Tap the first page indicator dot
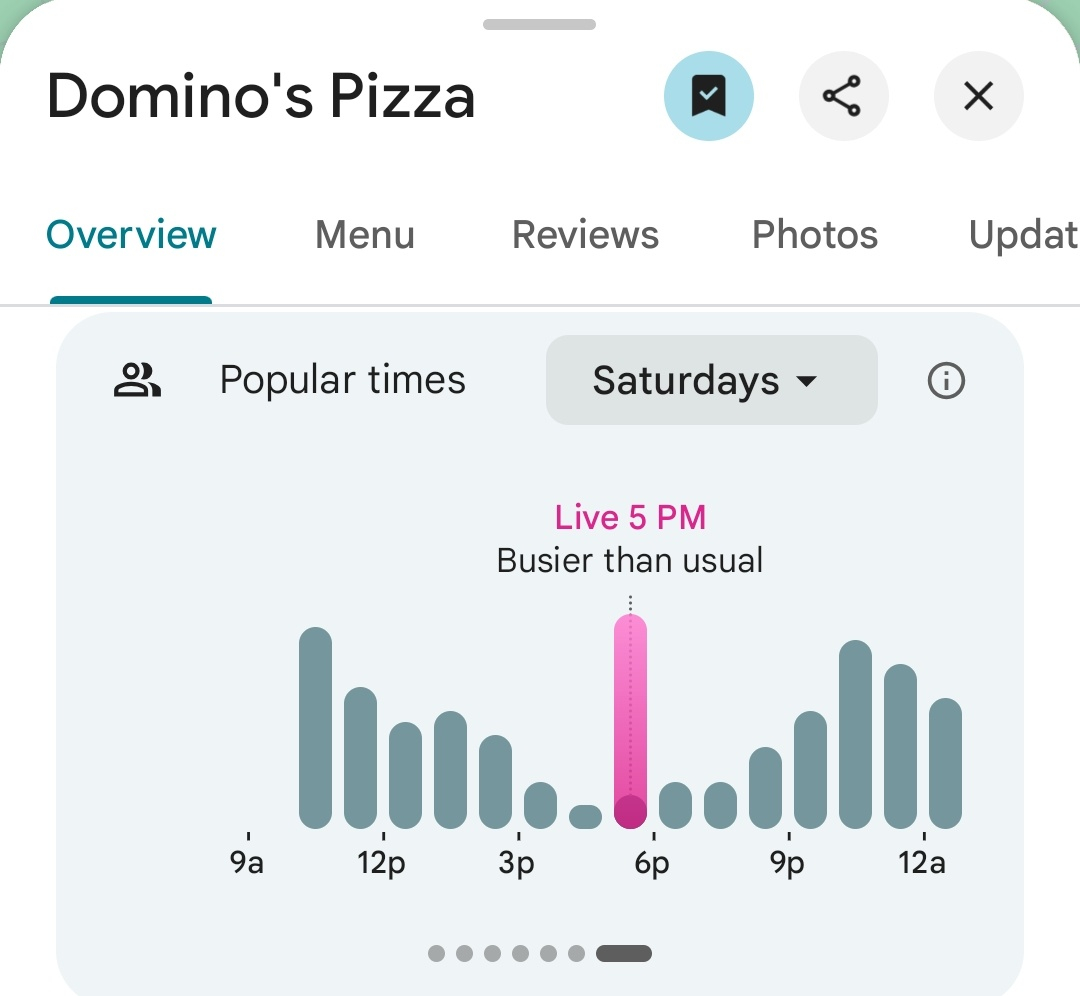 [436, 953]
